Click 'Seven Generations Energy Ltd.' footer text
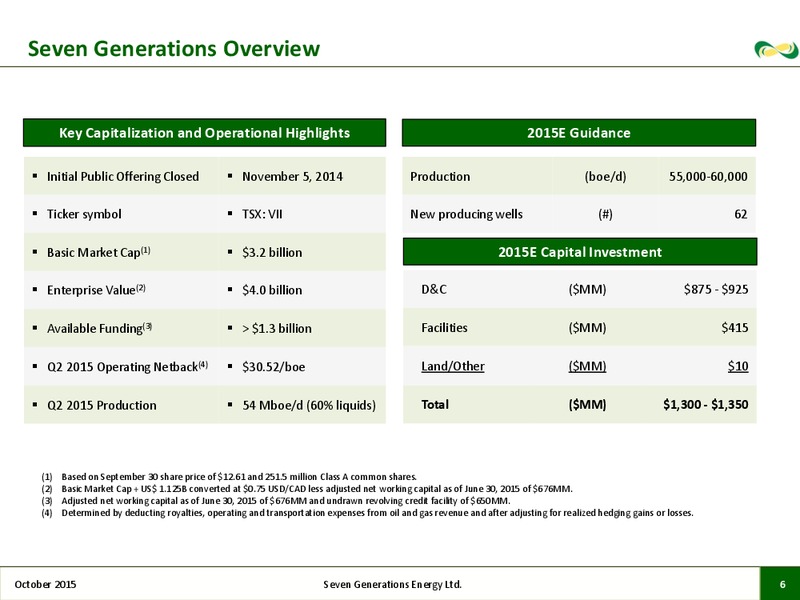800x600 pixels. pyautogui.click(x=392, y=584)
